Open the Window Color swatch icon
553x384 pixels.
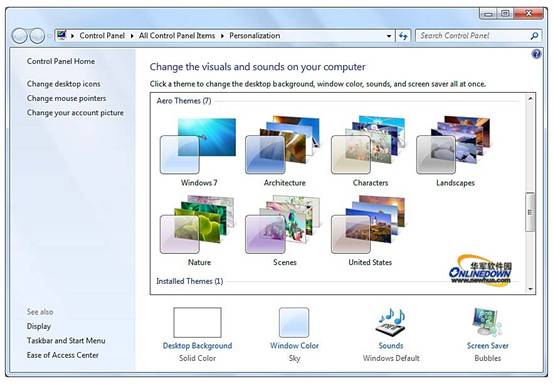coord(294,322)
